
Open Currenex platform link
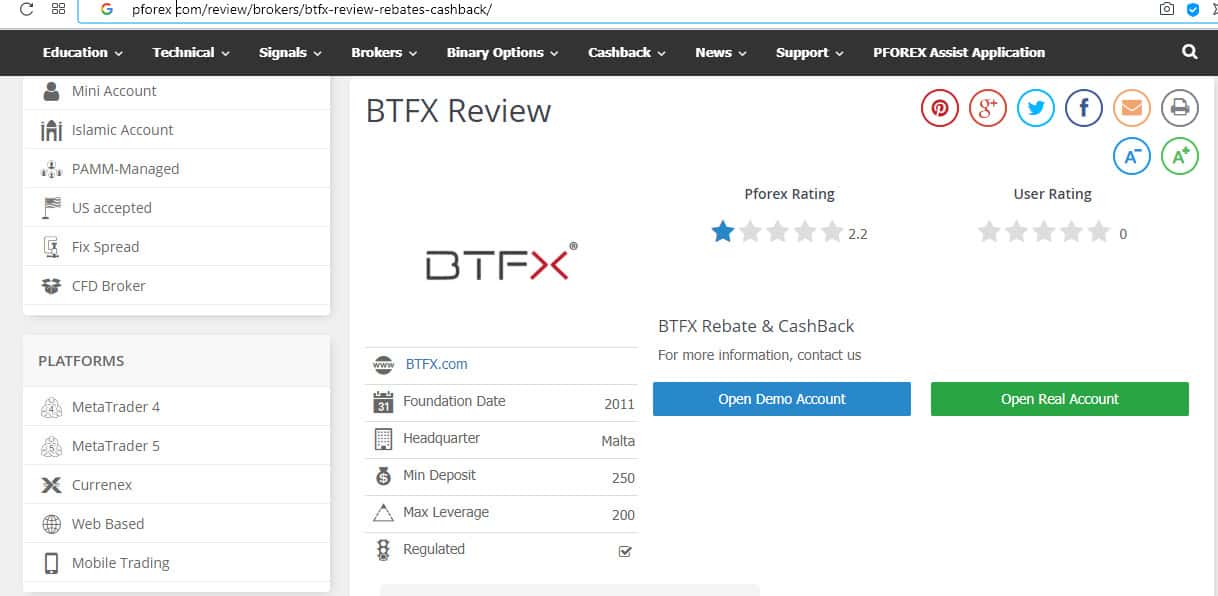pos(102,485)
